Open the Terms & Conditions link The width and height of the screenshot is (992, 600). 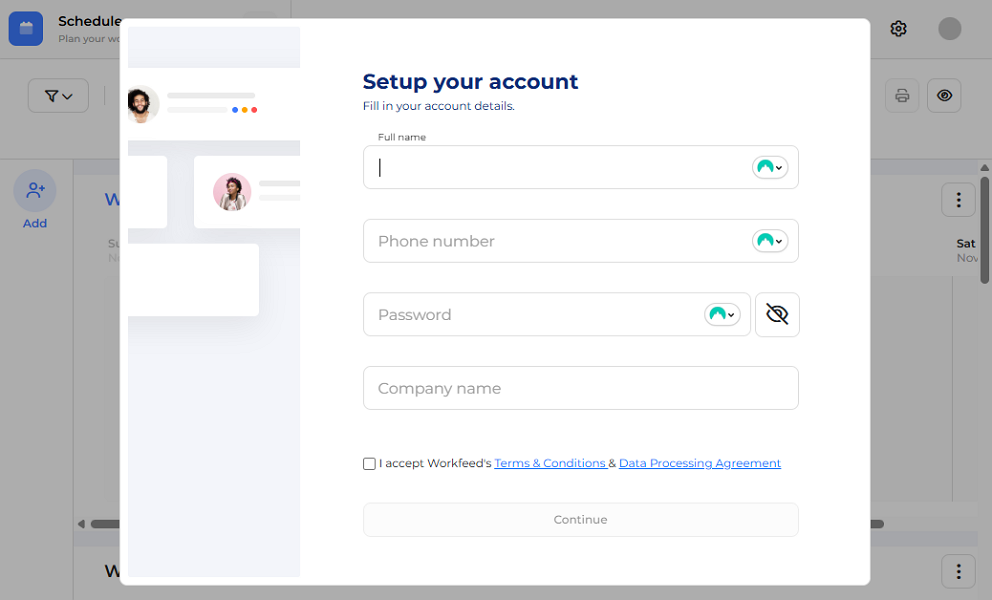[x=550, y=463]
